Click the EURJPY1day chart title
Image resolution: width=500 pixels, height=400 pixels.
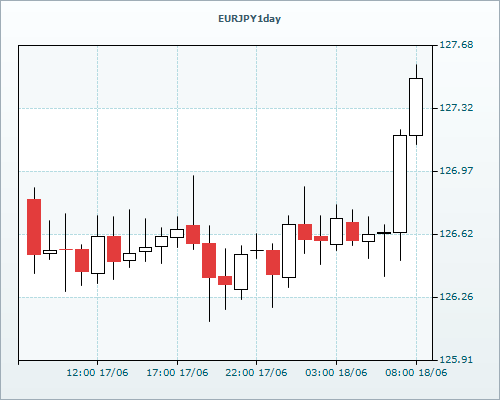click(x=249, y=19)
